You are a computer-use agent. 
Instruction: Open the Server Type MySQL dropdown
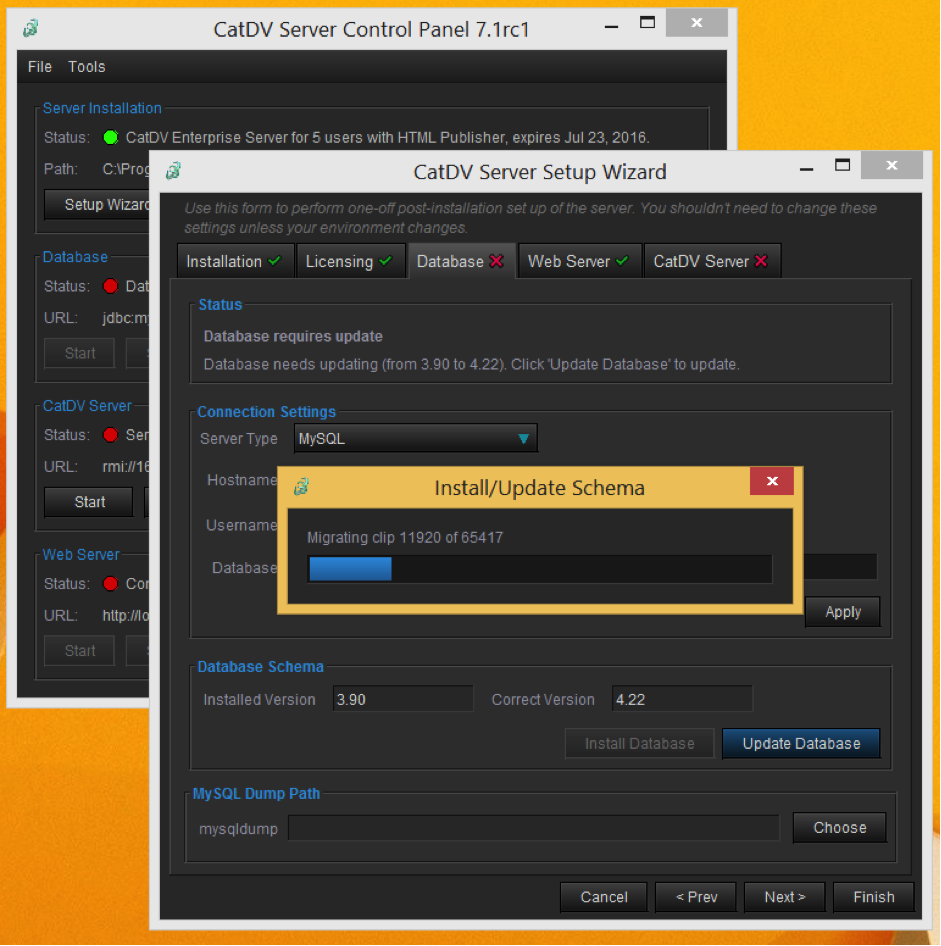click(416, 438)
